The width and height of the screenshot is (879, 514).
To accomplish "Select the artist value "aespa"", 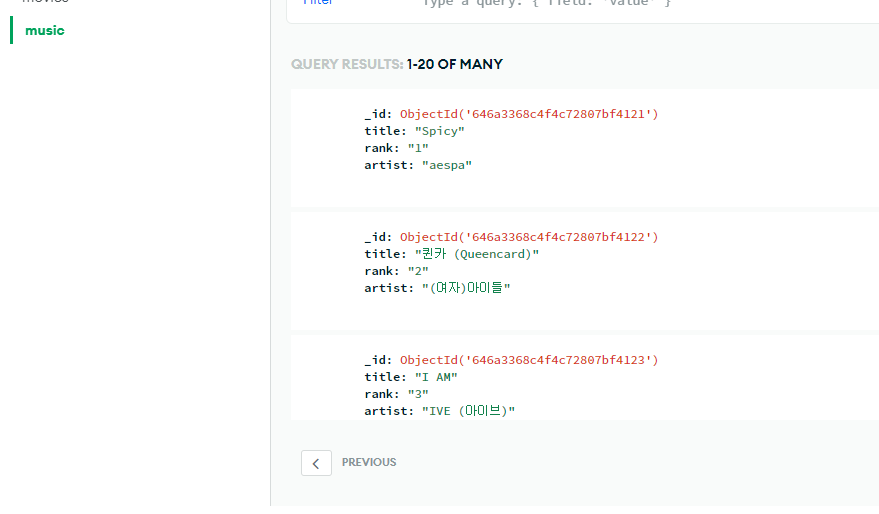I will (x=447, y=165).
